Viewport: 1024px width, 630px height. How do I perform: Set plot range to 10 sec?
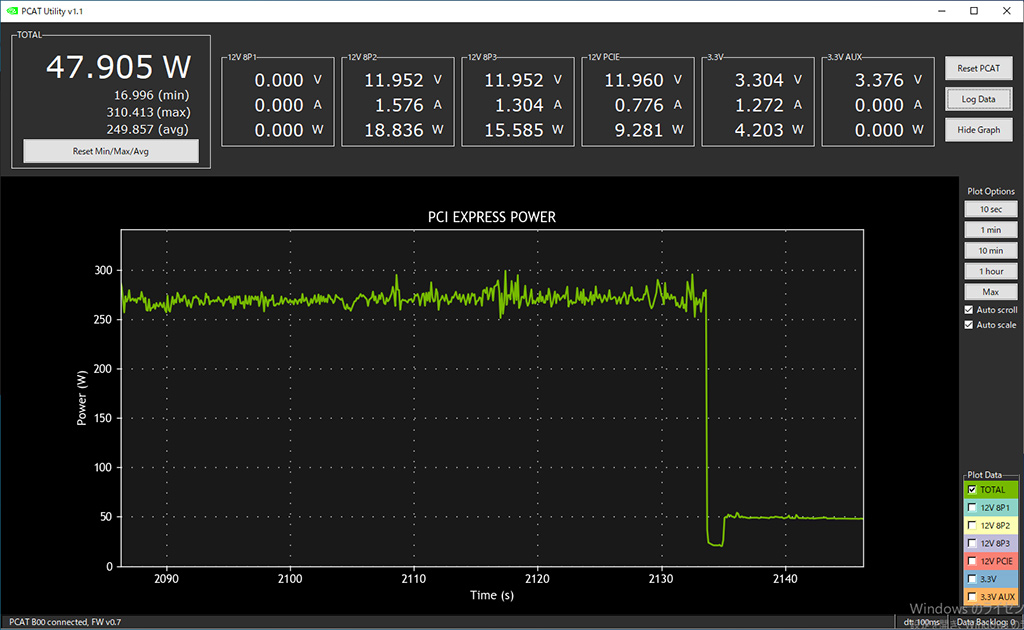(x=990, y=210)
